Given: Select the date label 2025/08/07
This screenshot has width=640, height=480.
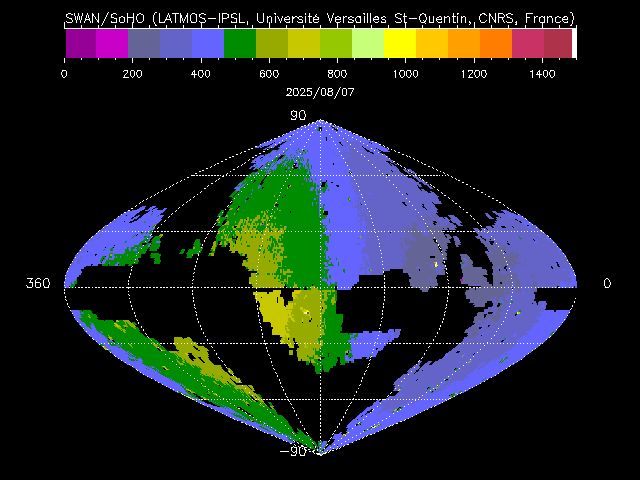Looking at the screenshot, I should point(320,92).
